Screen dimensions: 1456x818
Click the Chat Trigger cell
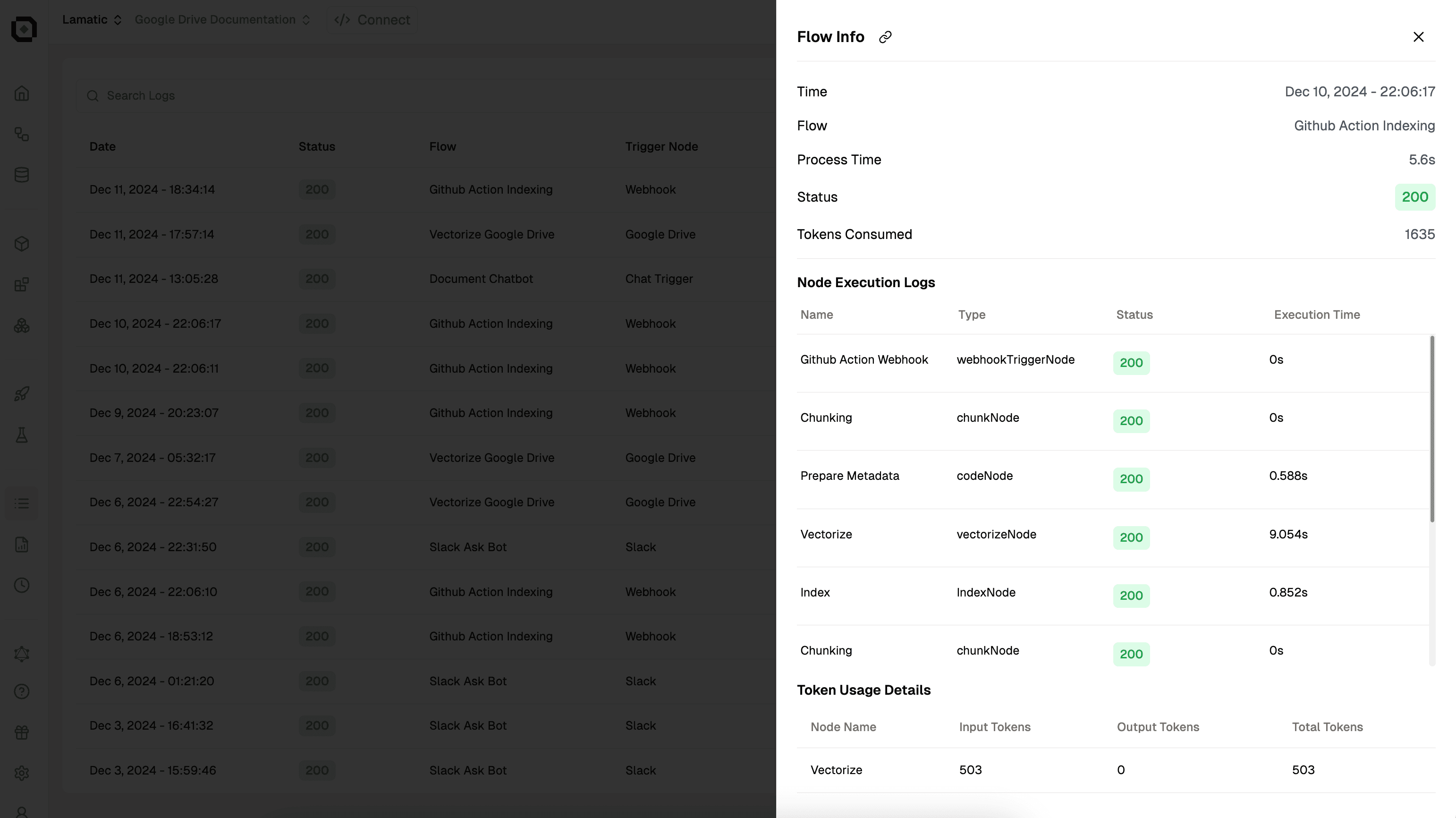(x=659, y=279)
